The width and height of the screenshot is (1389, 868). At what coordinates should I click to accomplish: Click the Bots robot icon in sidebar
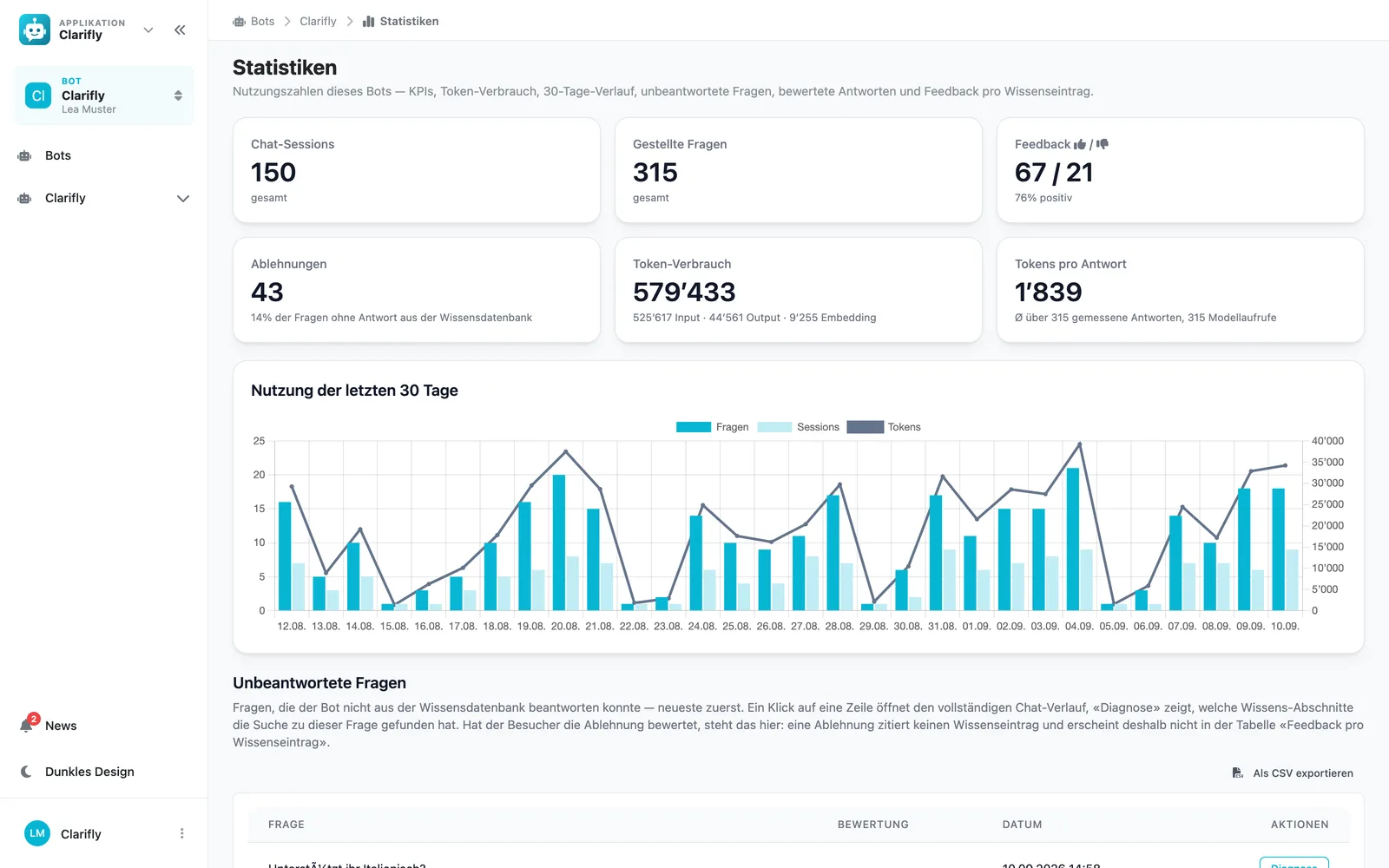coord(24,155)
